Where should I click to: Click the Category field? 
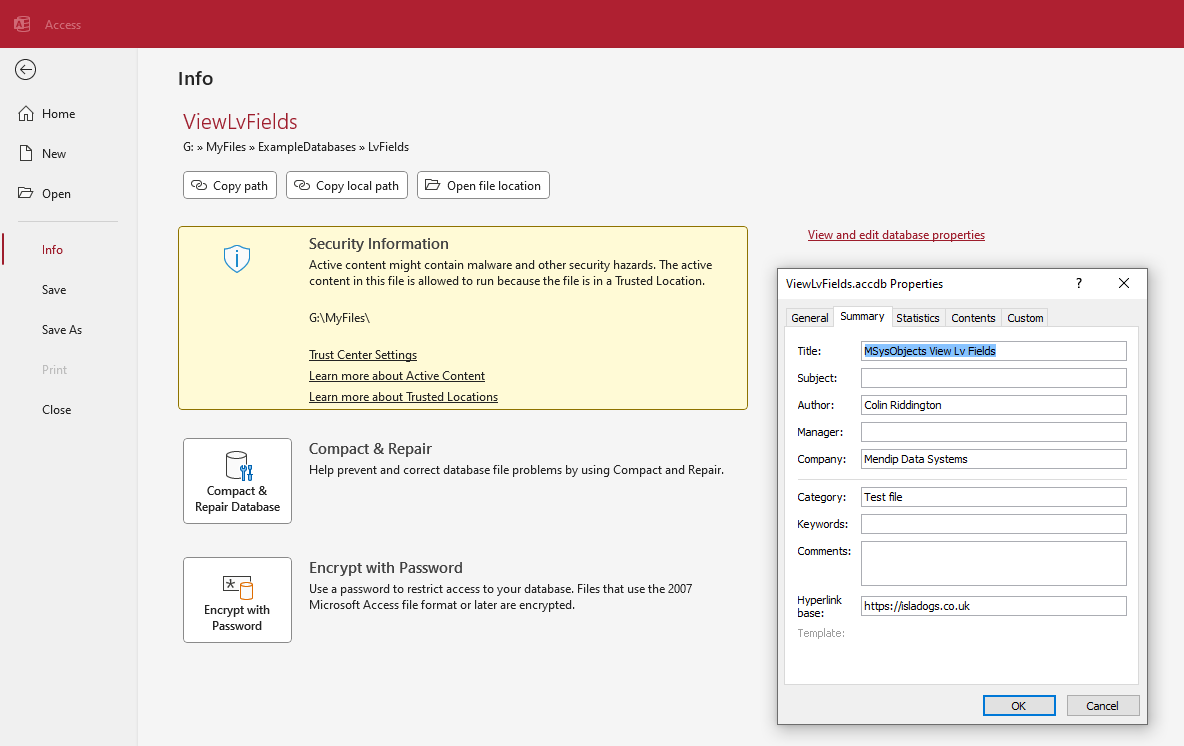click(x=994, y=497)
